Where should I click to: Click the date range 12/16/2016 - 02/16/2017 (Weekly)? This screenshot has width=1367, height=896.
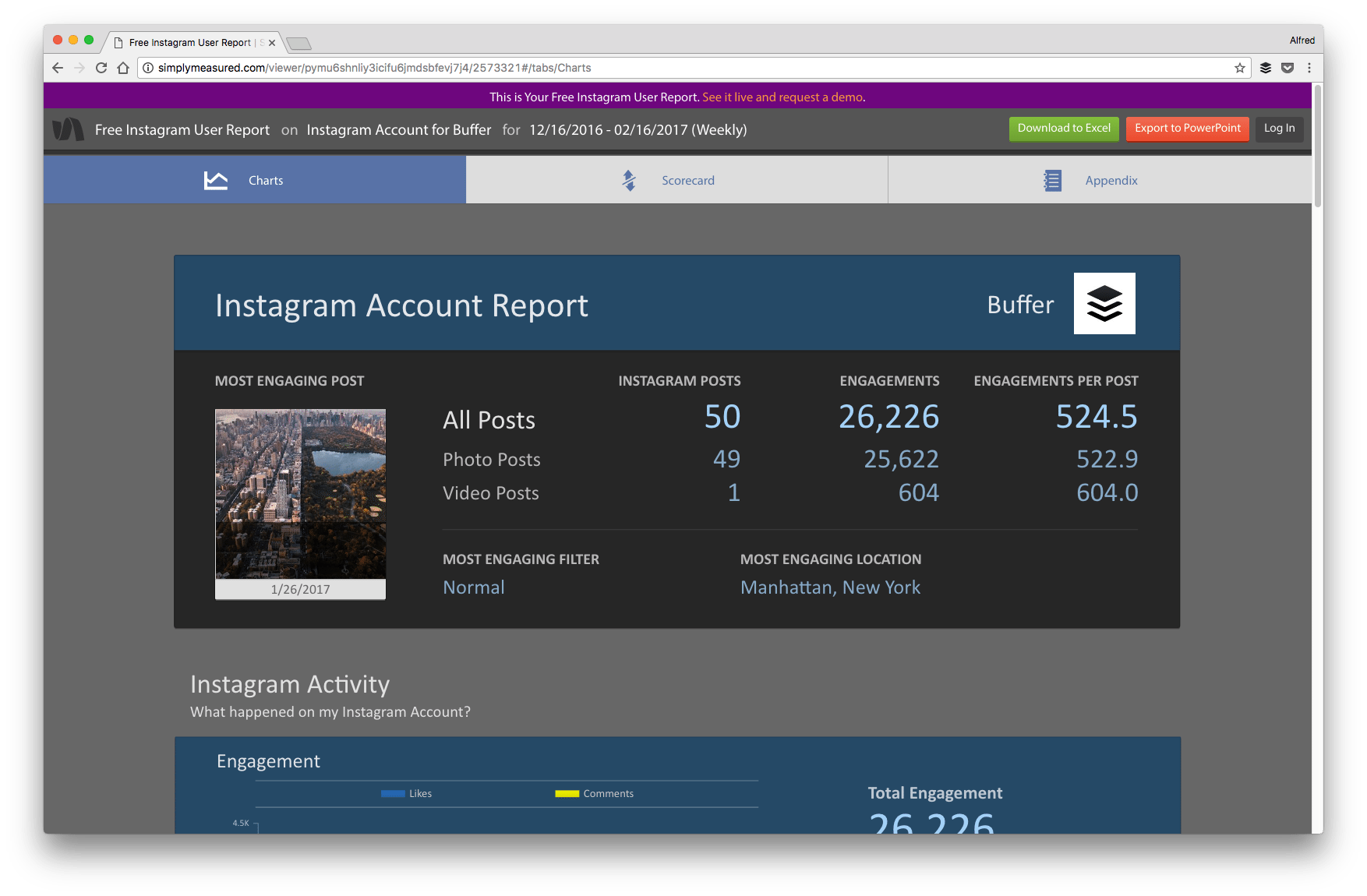click(x=638, y=130)
